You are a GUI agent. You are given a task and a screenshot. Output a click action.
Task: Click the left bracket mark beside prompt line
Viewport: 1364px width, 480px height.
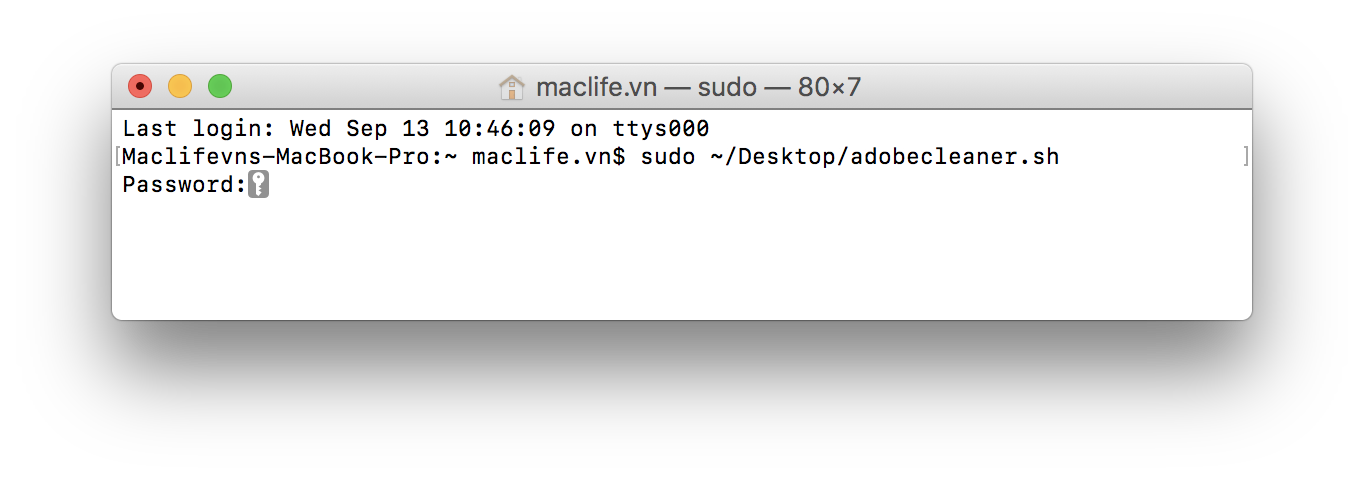point(118,157)
